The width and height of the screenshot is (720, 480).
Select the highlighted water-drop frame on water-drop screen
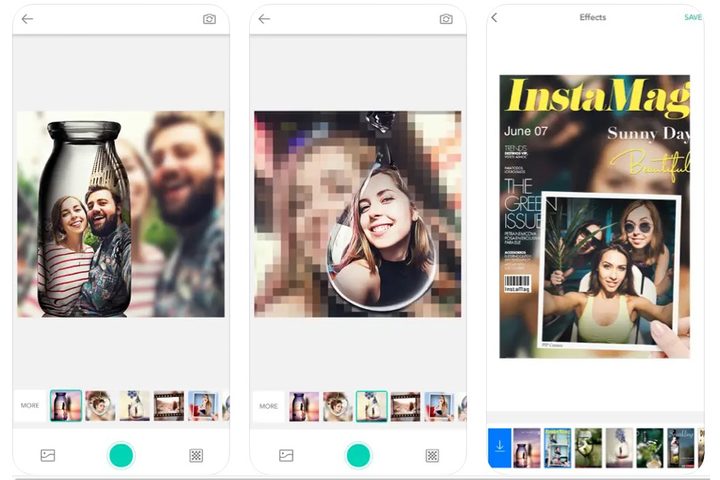coord(371,407)
